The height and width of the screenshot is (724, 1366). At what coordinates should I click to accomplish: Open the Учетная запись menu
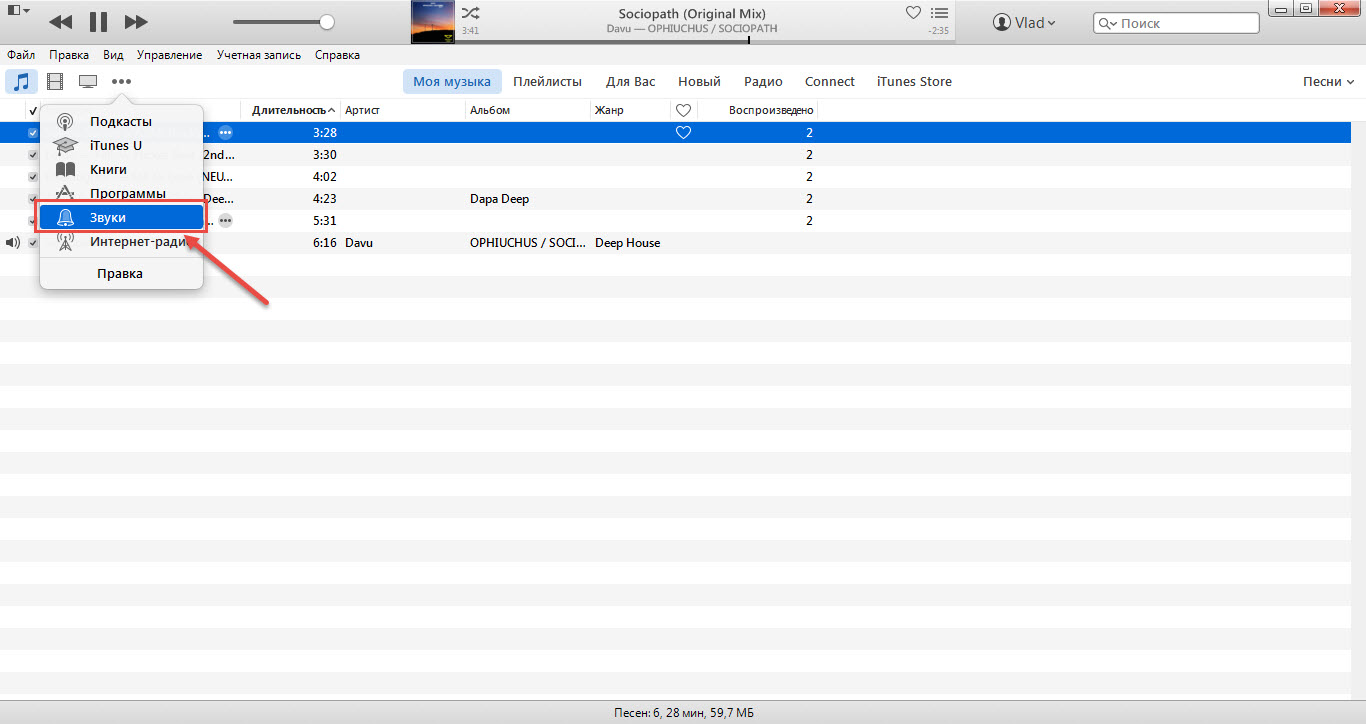[258, 55]
